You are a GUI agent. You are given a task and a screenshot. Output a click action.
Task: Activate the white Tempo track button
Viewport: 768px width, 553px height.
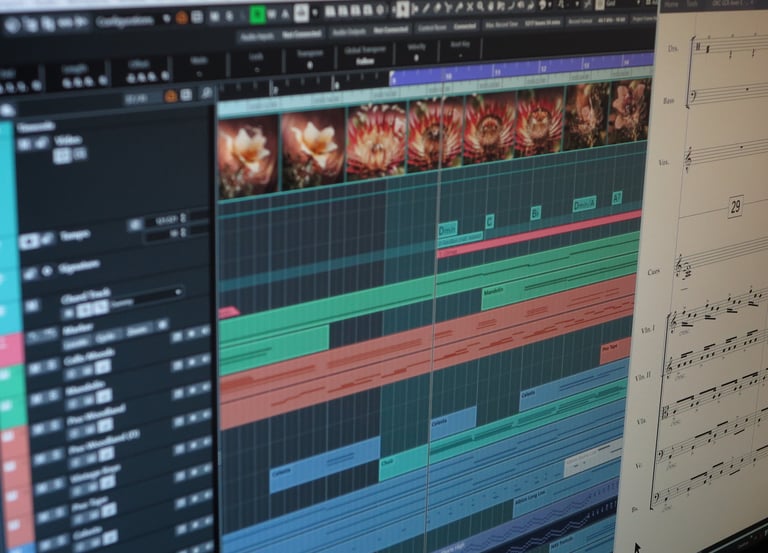29,241
